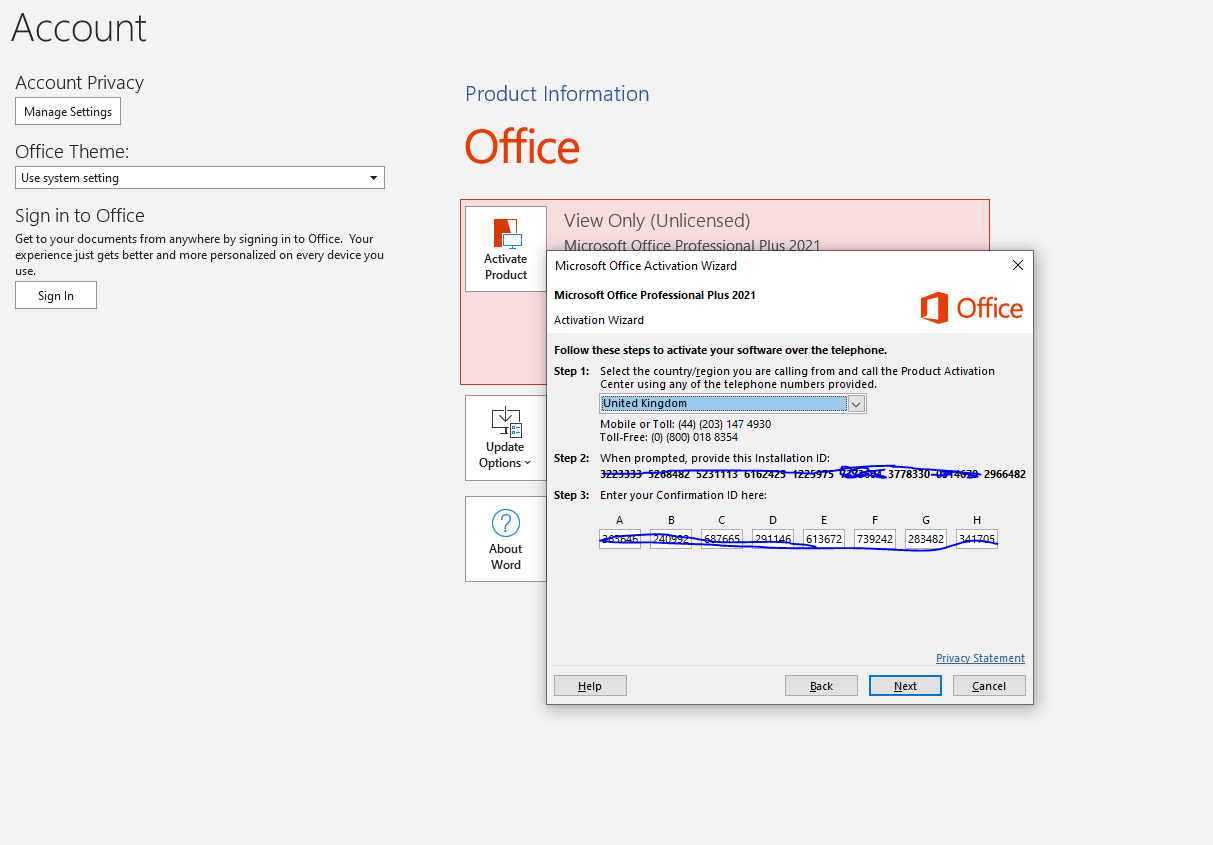Close the Microsoft Office Activation Wizard dialog
This screenshot has height=845, width=1213.
click(x=1018, y=265)
